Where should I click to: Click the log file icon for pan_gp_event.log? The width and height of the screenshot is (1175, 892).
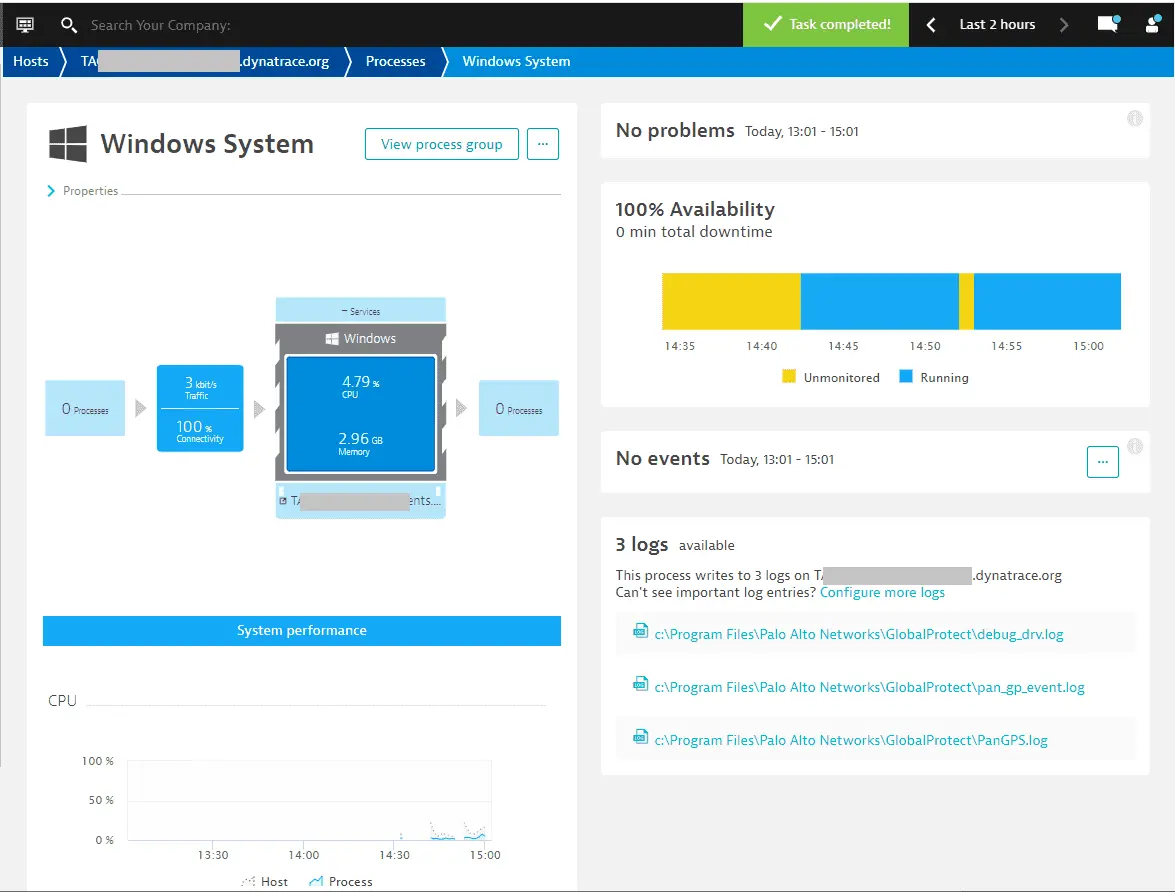click(640, 684)
